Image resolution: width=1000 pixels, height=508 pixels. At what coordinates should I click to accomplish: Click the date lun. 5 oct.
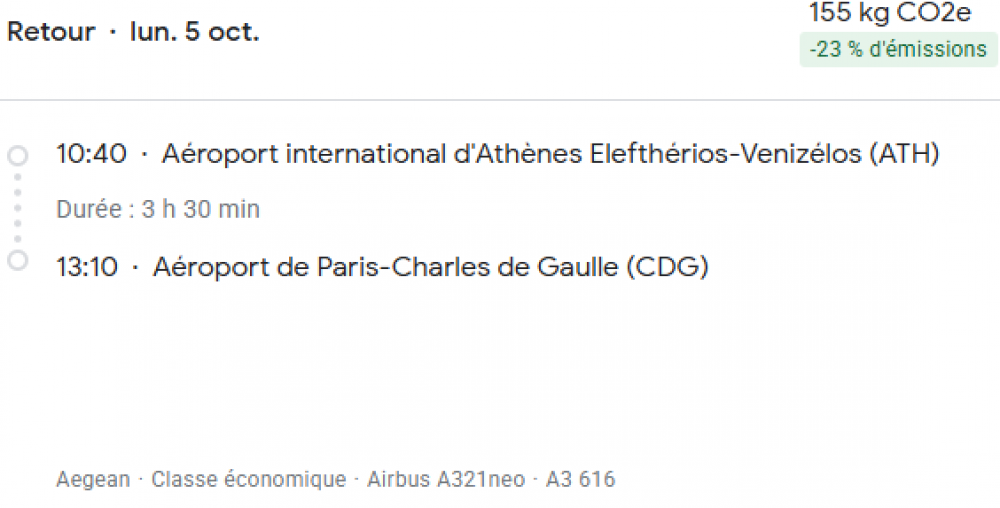click(x=194, y=32)
